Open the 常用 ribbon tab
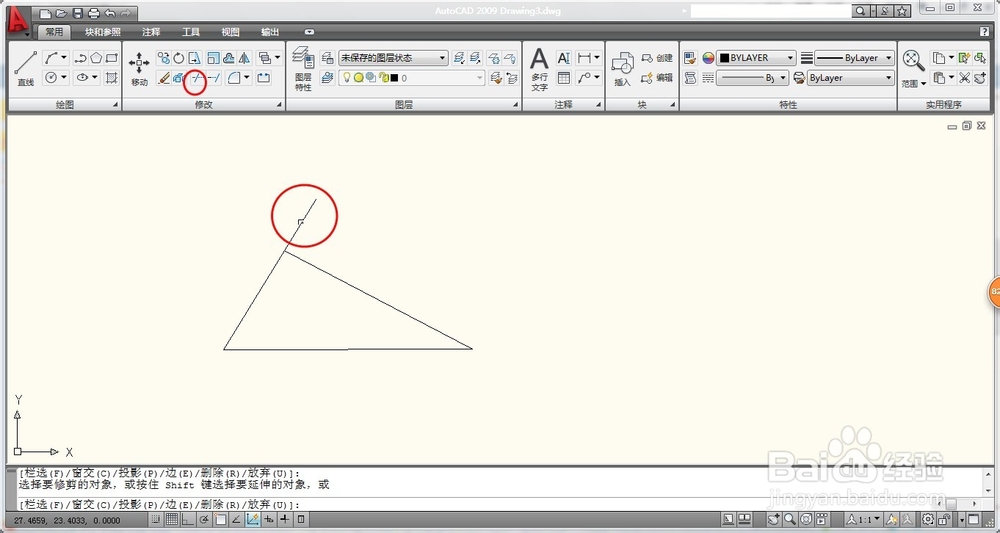1000x533 pixels. pos(54,32)
